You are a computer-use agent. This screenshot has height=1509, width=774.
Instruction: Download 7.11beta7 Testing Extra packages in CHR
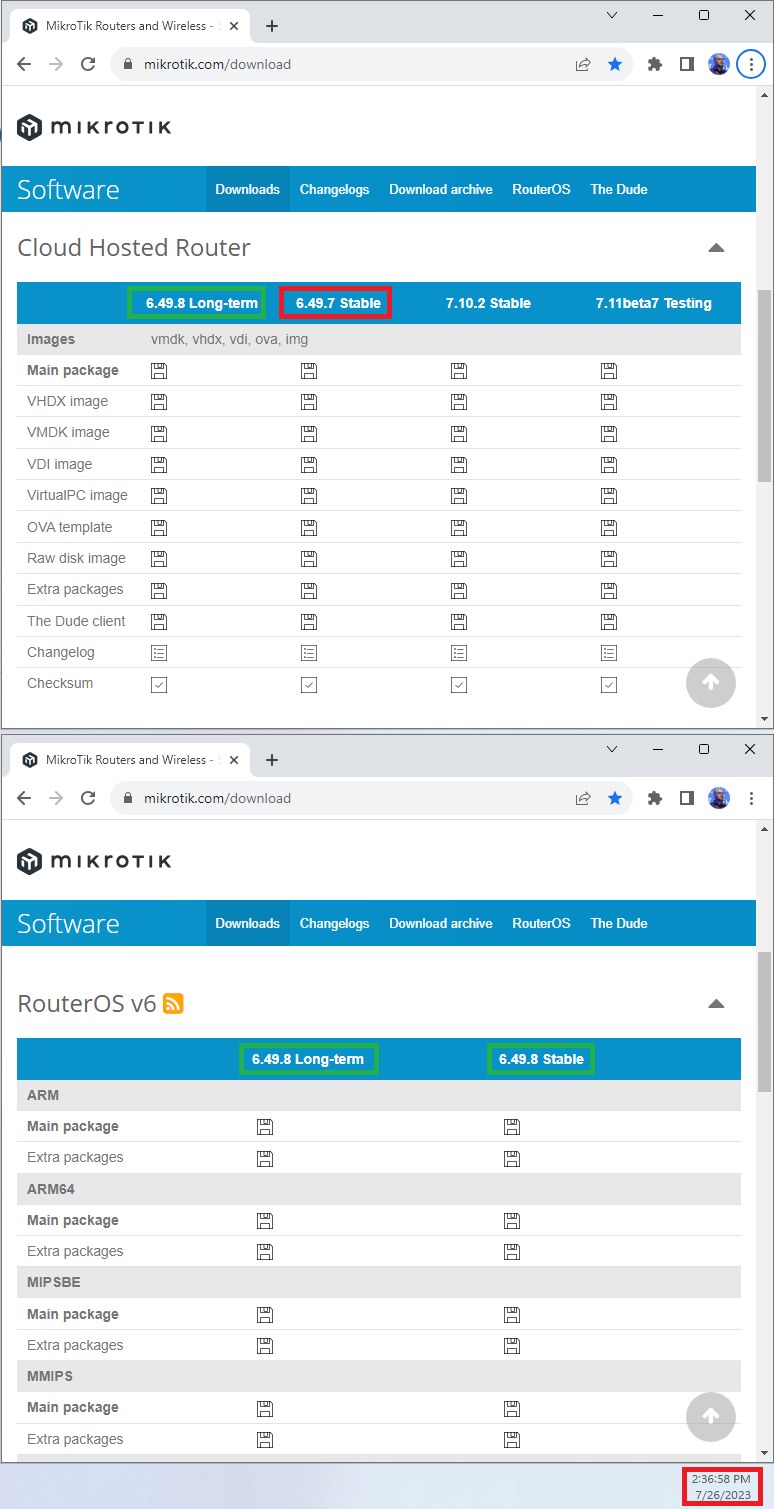(608, 590)
